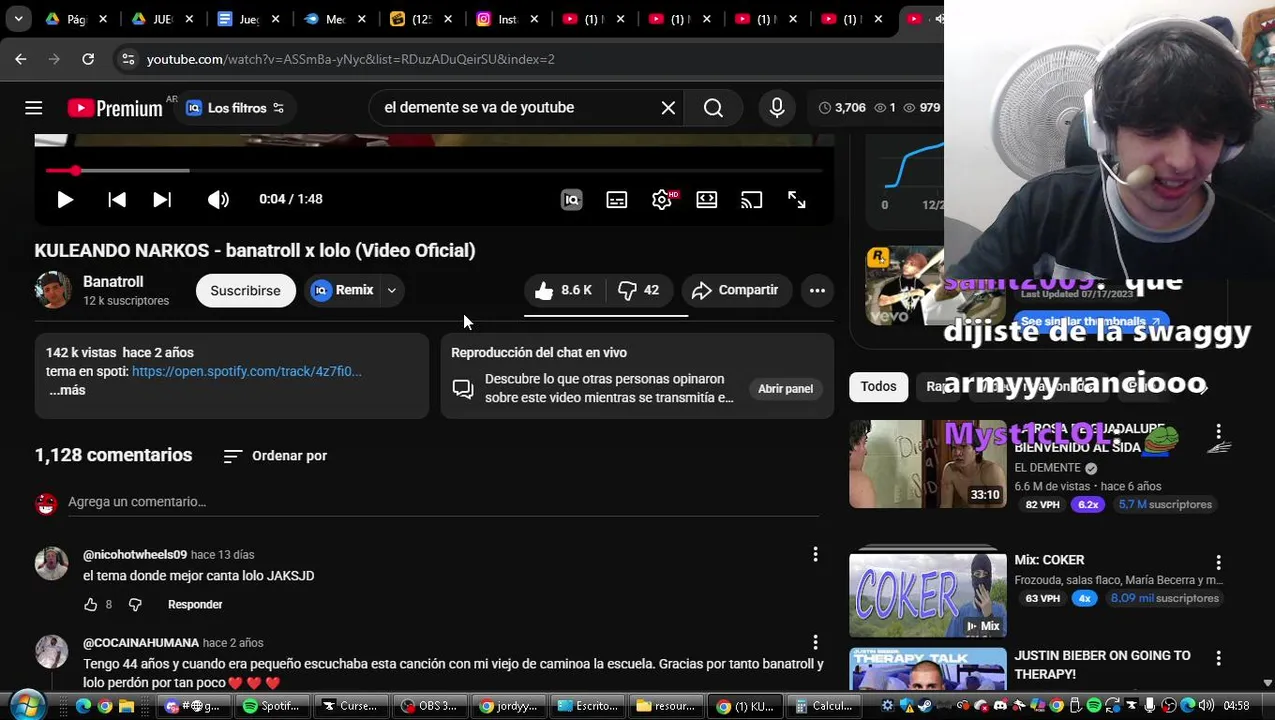Open the Ordenar por comment sorting menu
Image resolution: width=1275 pixels, height=720 pixels.
275,456
